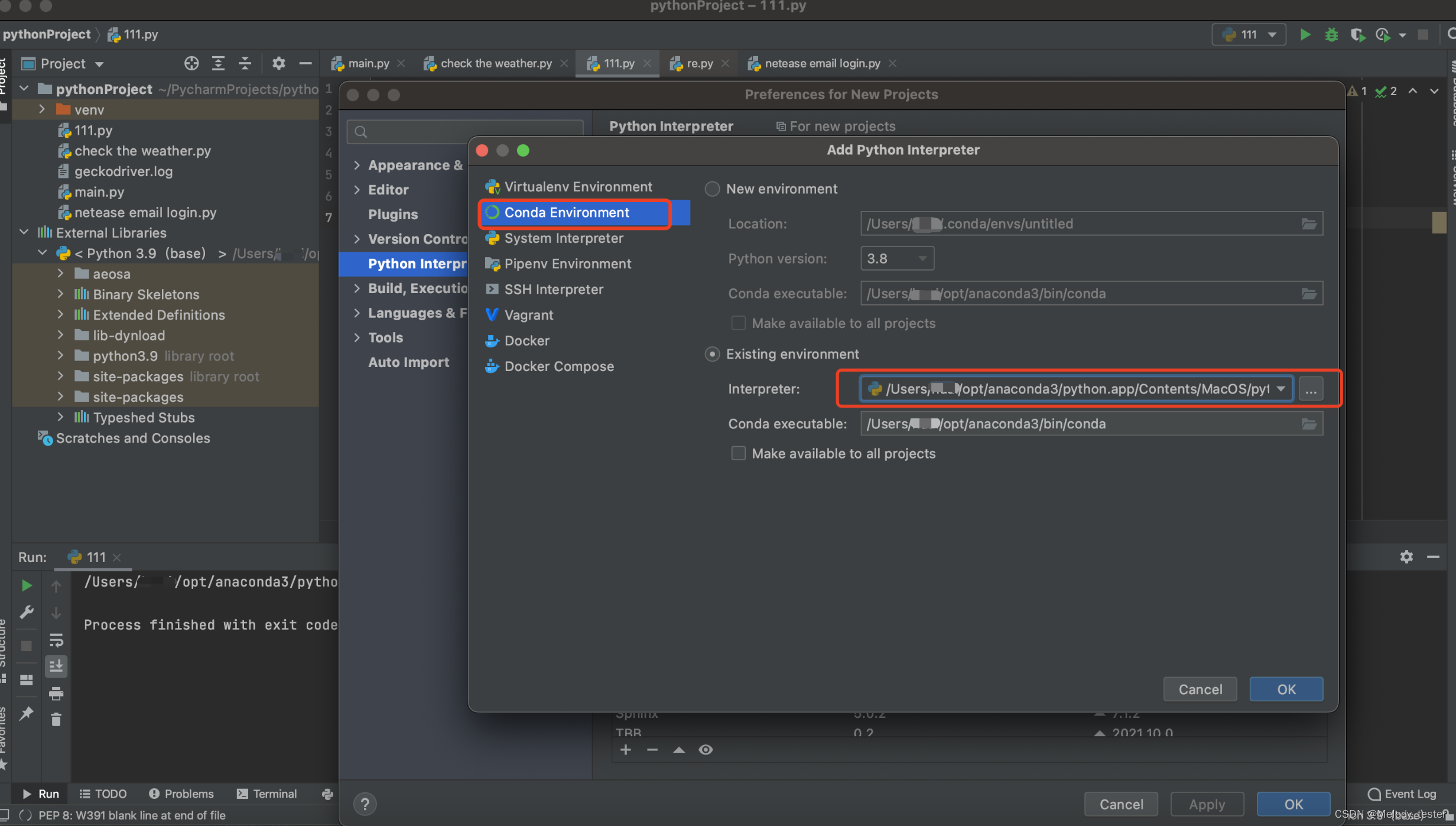
Task: Select System Interpreter option
Action: click(x=562, y=237)
